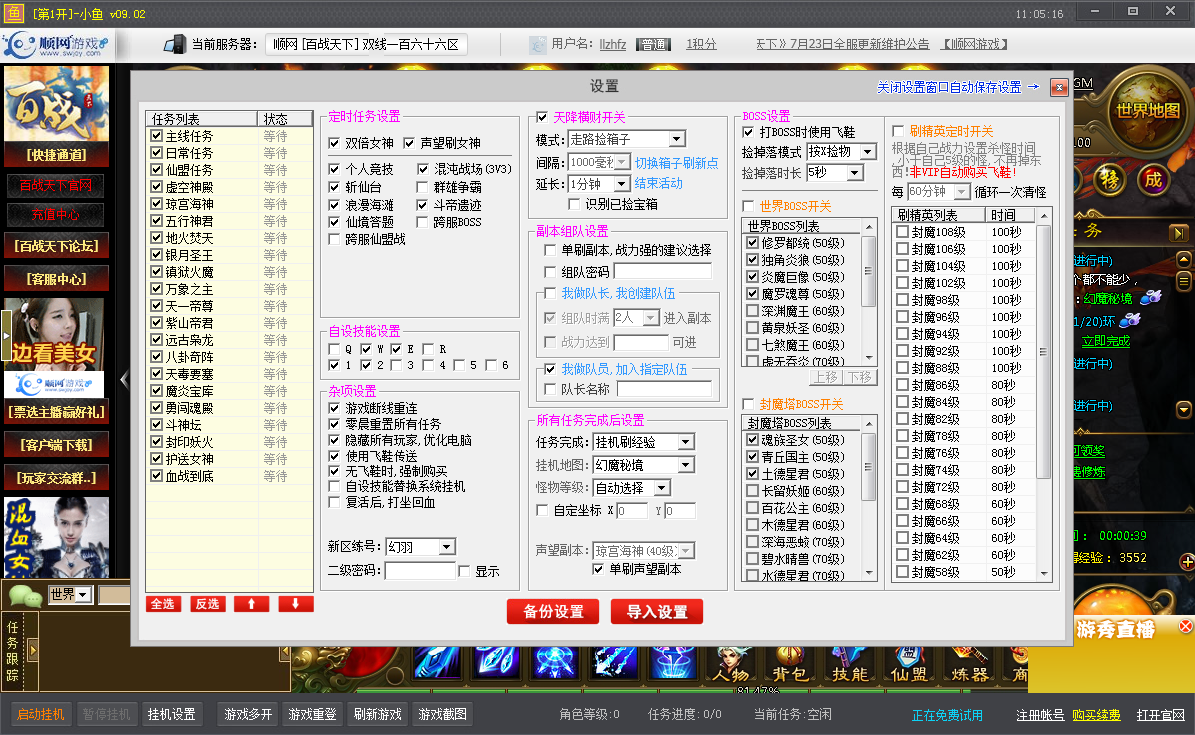Image resolution: width=1195 pixels, height=735 pixels.
Task: Click the 备份设置 button
Action: [553, 611]
